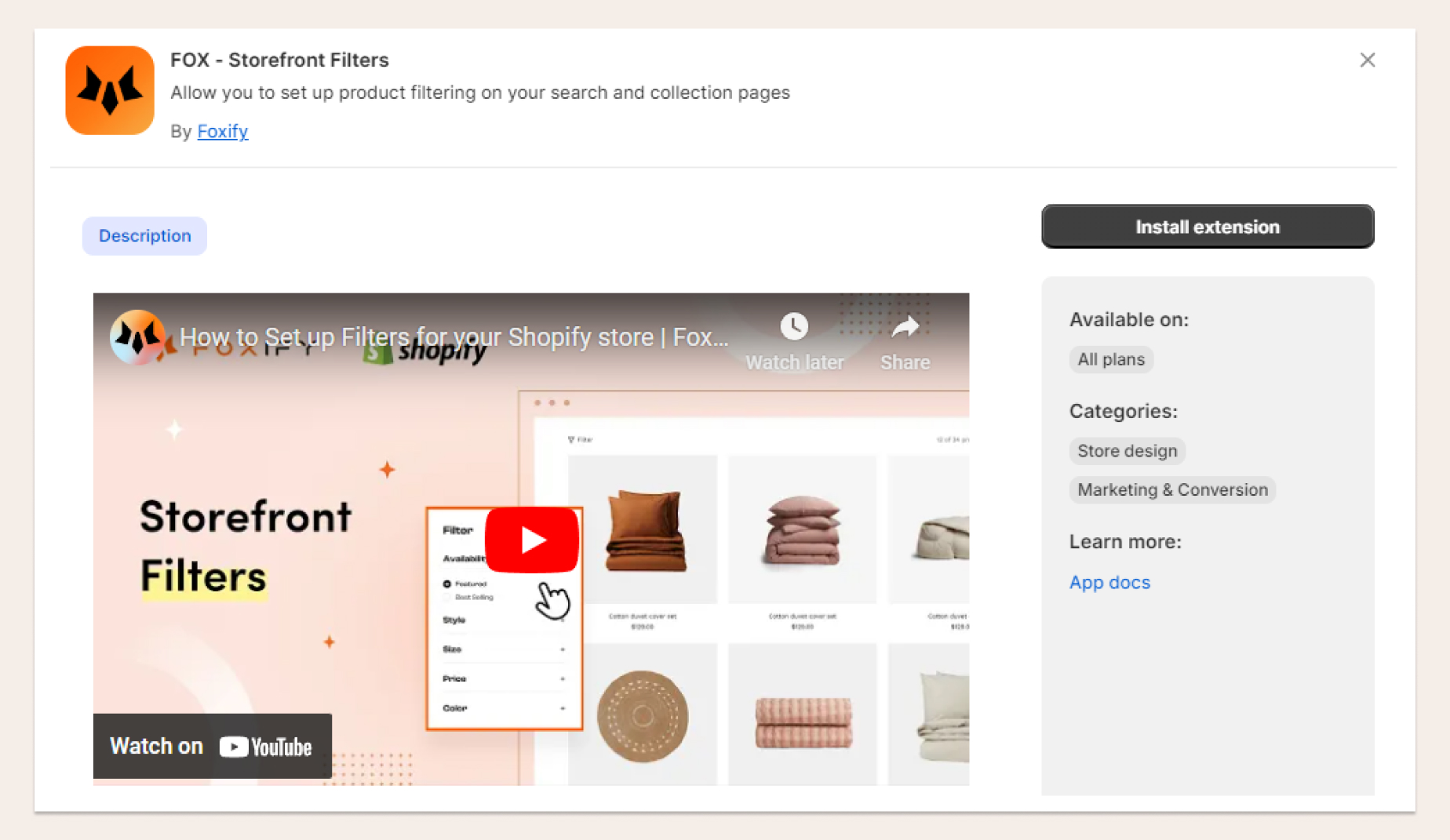The image size is (1450, 840).
Task: Click the Foxify channel avatar in video
Action: point(137,337)
